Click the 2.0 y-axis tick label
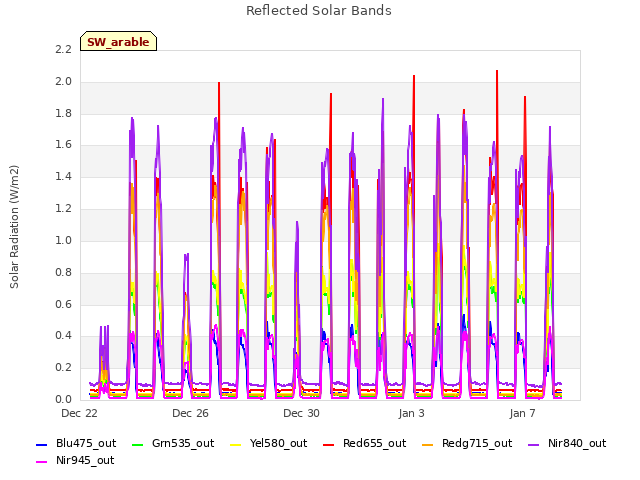Screen dimensions: 640x480 [x=63, y=82]
